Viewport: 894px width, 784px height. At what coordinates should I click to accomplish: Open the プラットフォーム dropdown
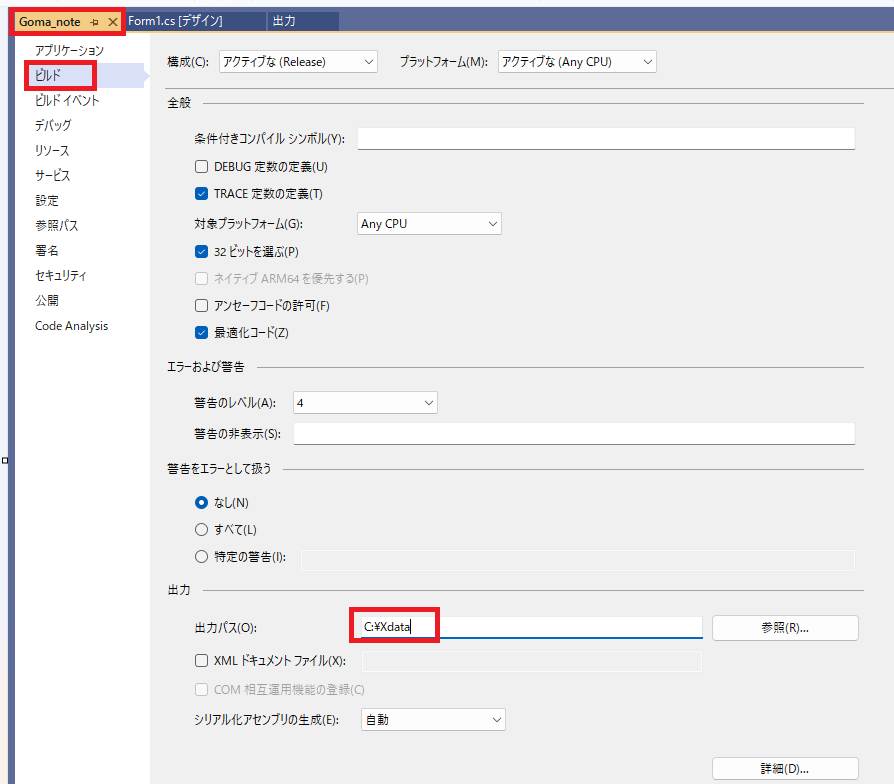pyautogui.click(x=577, y=62)
